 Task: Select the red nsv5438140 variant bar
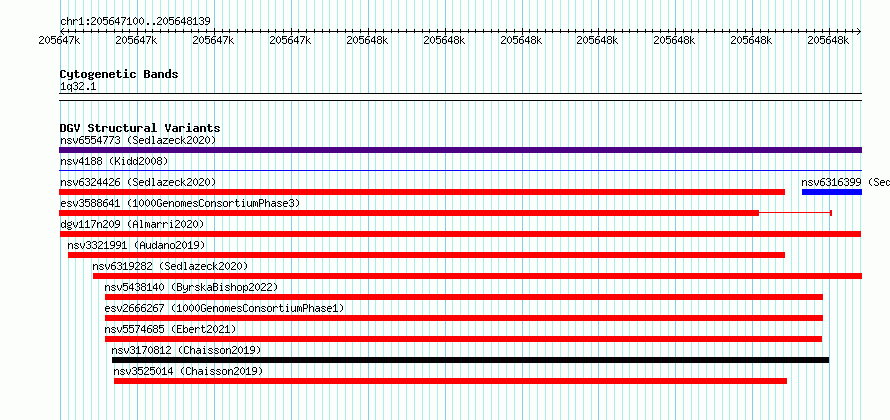464,297
